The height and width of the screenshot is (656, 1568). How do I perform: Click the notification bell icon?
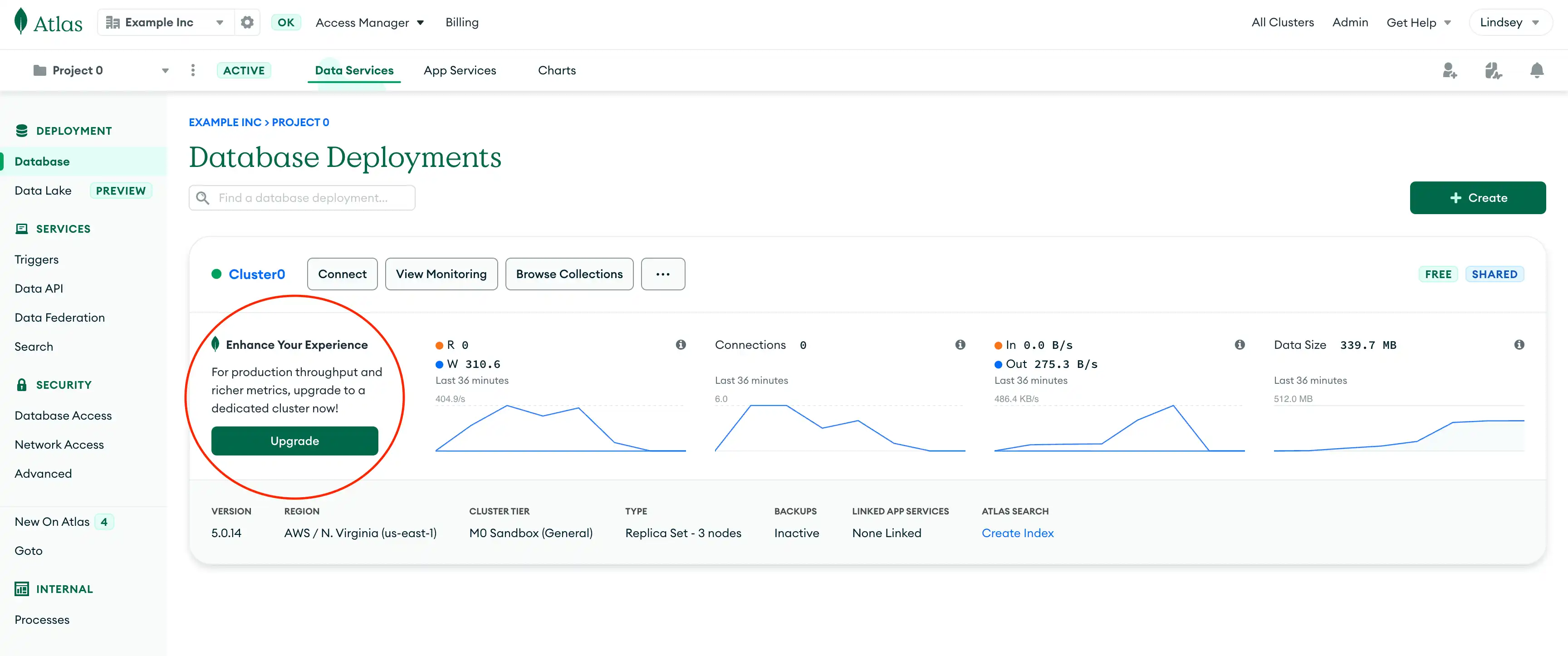pos(1536,70)
